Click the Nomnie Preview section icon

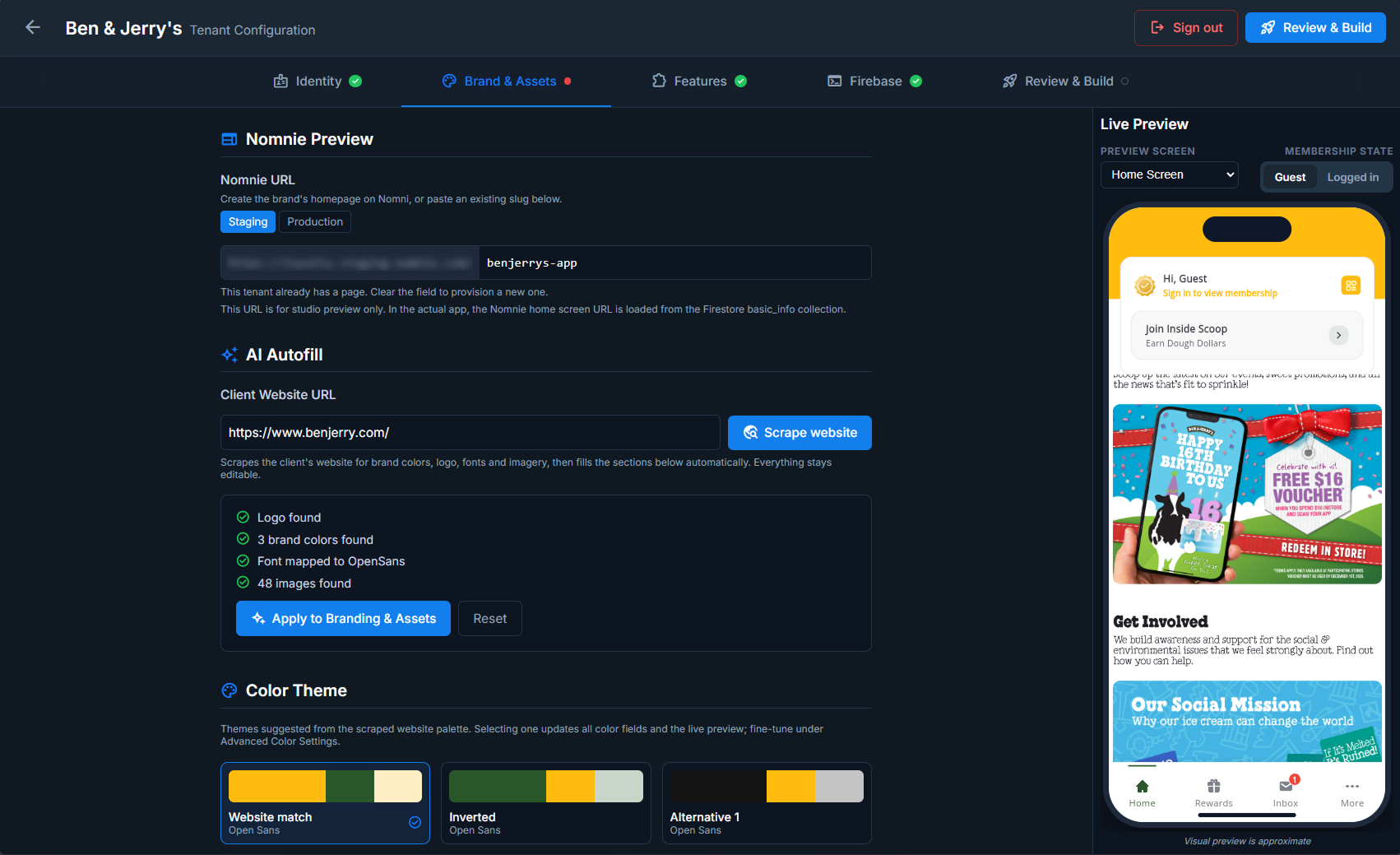(x=229, y=140)
